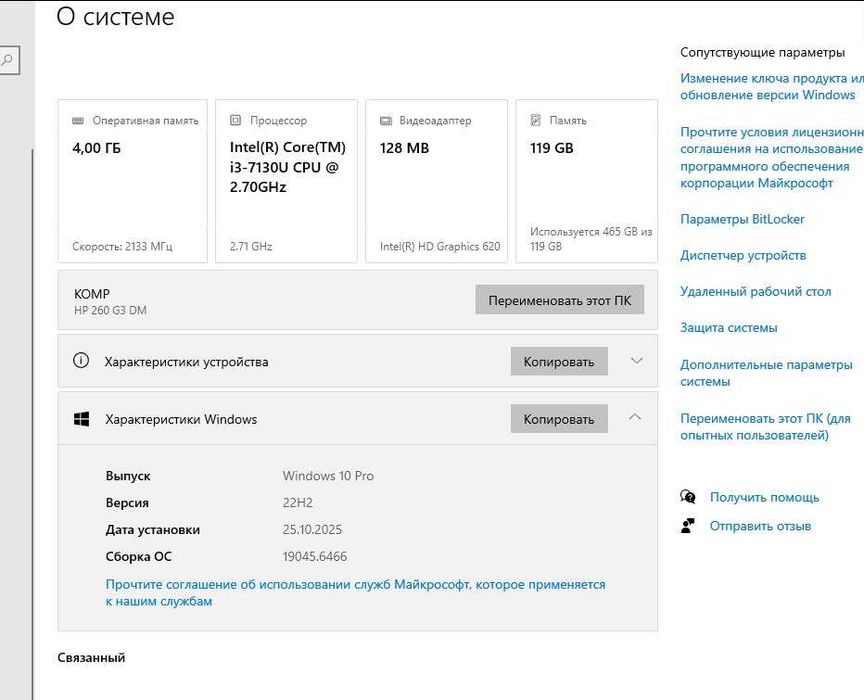Viewport: 864px width, 700px height.
Task: Click the 19045.6466 OS build value
Action: [315, 557]
